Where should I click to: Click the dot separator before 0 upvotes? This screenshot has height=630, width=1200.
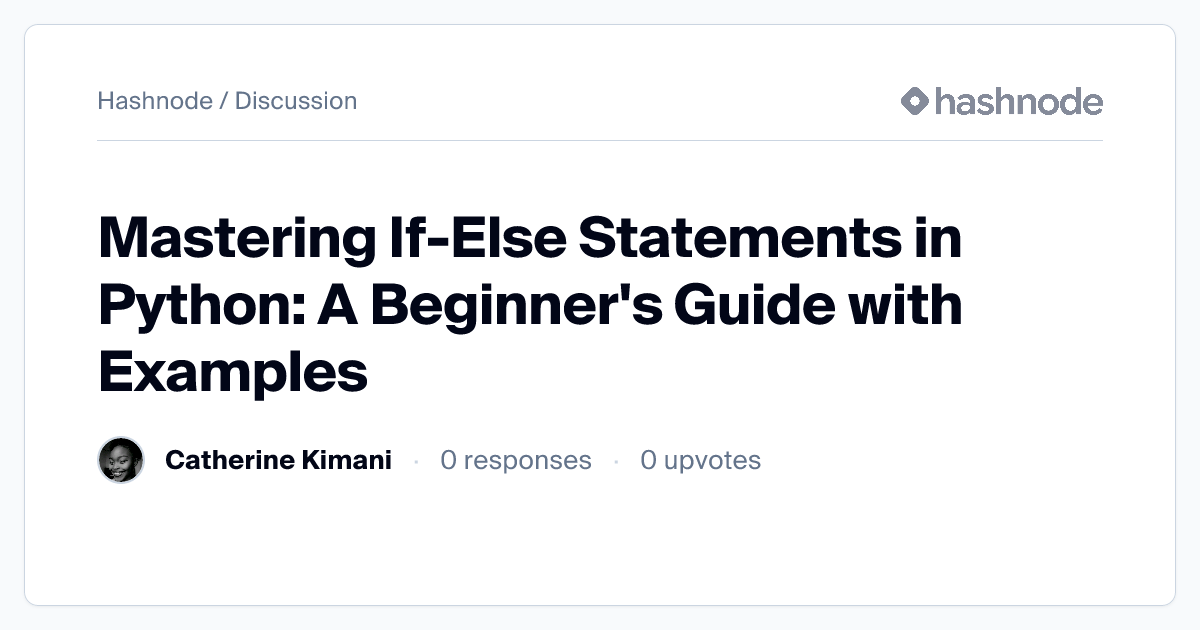(616, 461)
